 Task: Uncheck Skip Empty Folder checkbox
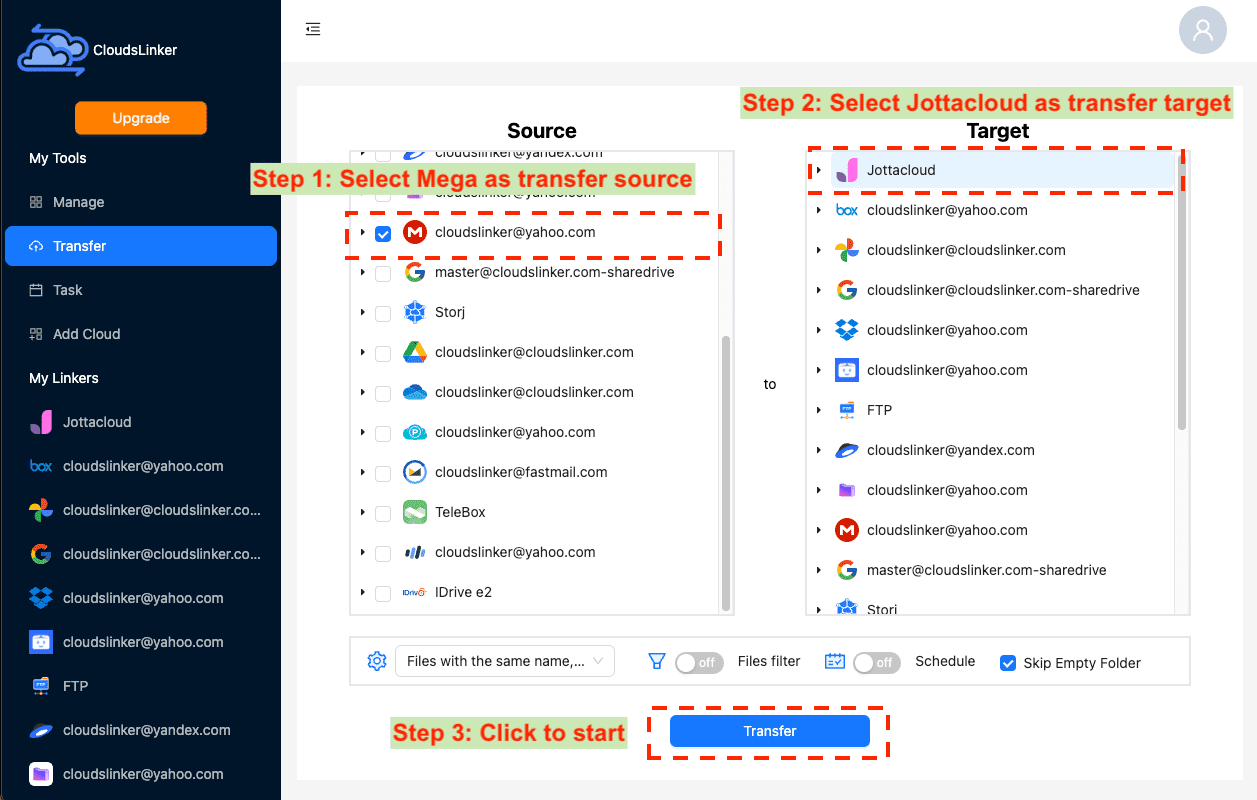(x=1008, y=663)
